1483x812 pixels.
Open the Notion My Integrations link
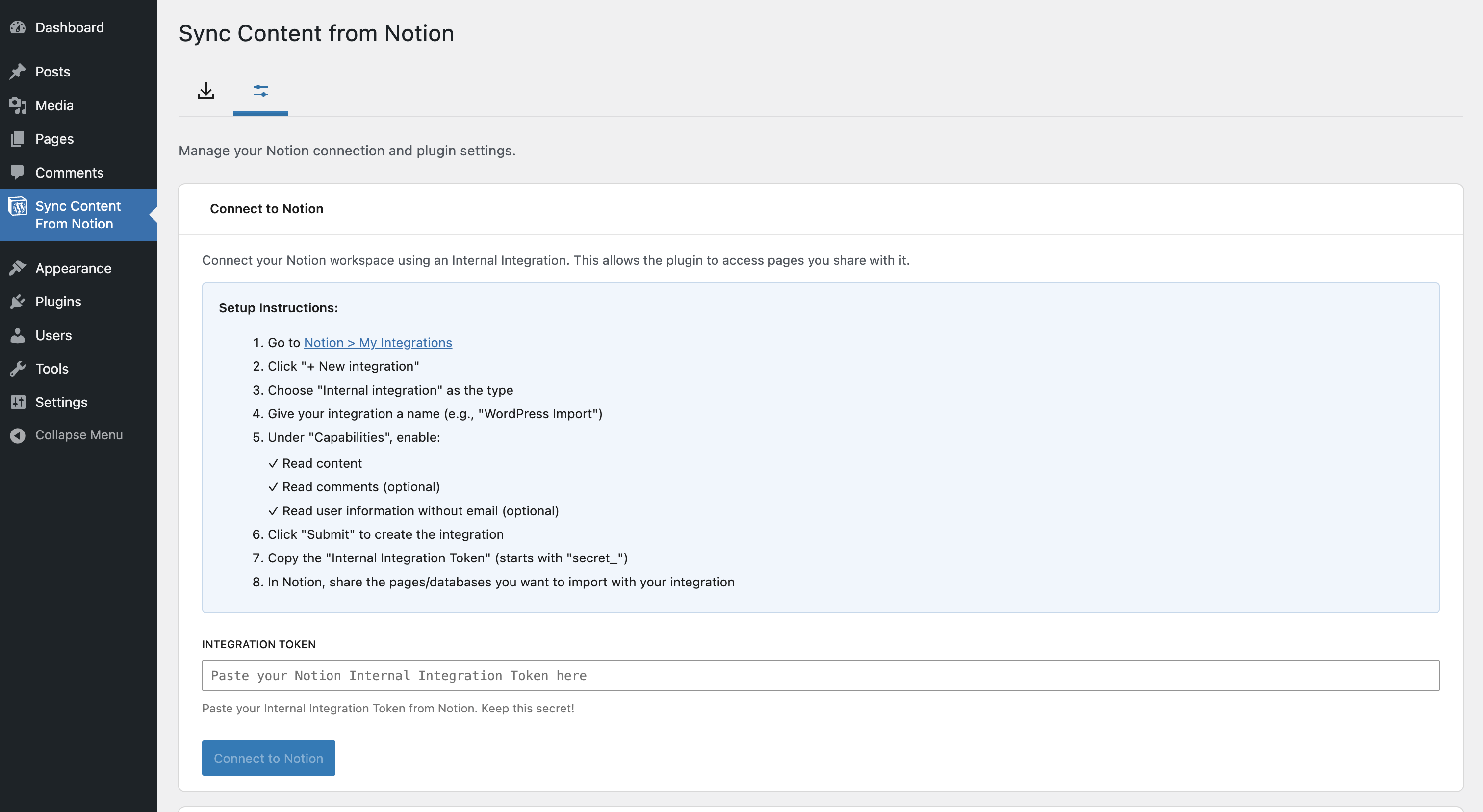click(x=378, y=342)
